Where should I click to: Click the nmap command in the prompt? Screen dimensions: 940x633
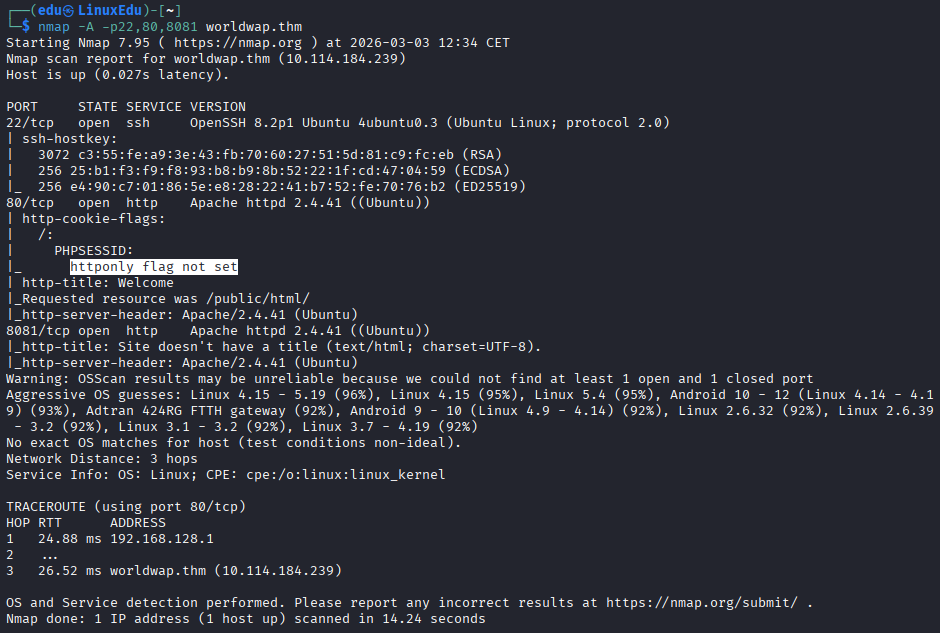pos(54,27)
